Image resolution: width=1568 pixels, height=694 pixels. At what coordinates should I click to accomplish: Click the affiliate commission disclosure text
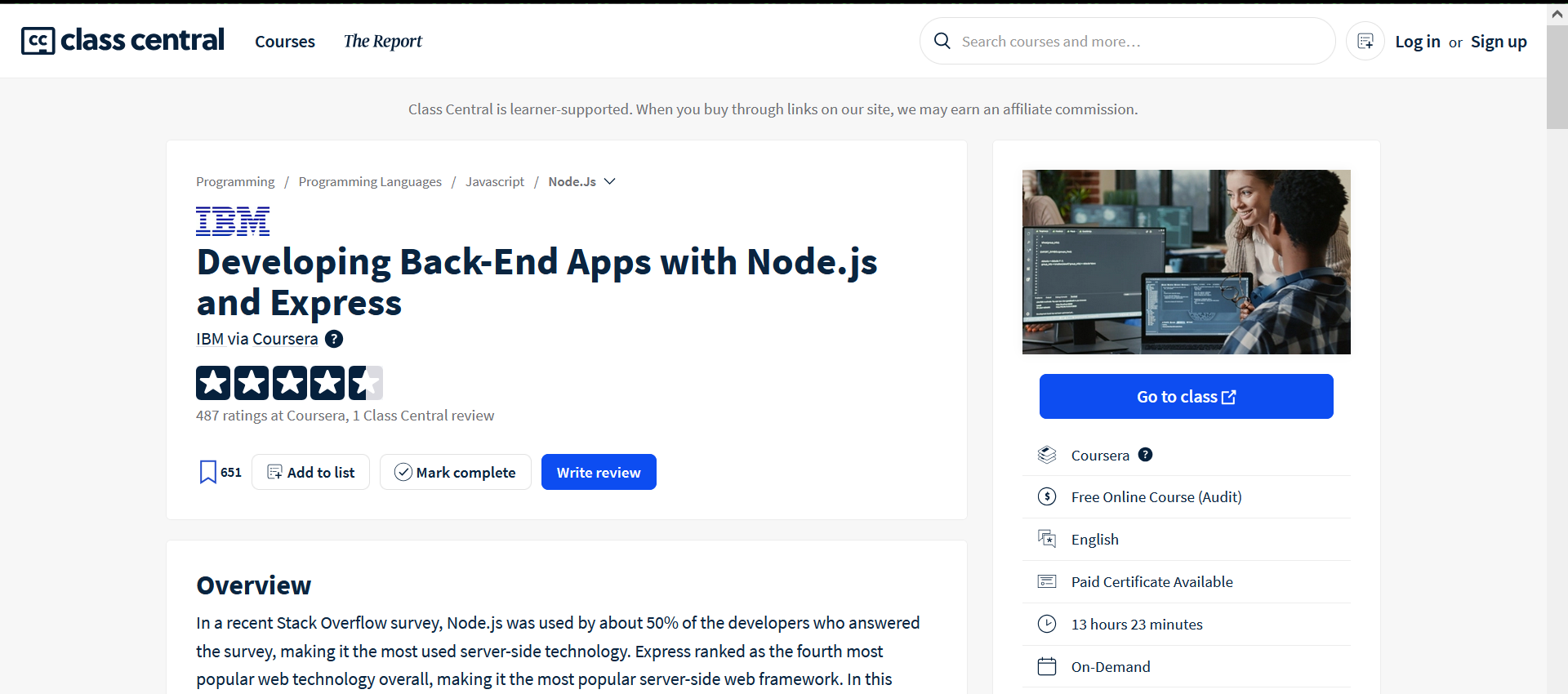[x=773, y=109]
